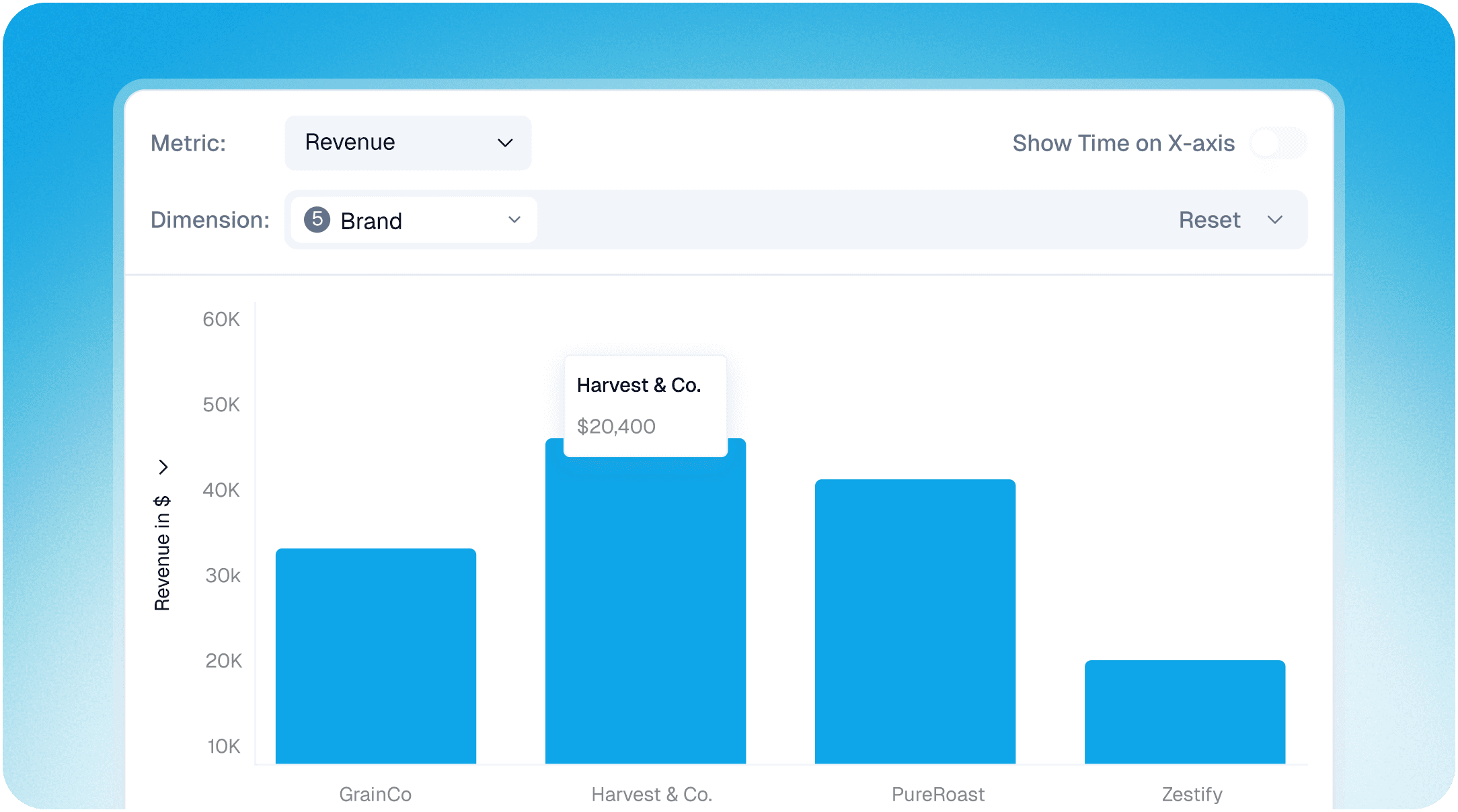Toggle Show Time on X-axis switch
Screen dimensions: 1458x812
1278,143
